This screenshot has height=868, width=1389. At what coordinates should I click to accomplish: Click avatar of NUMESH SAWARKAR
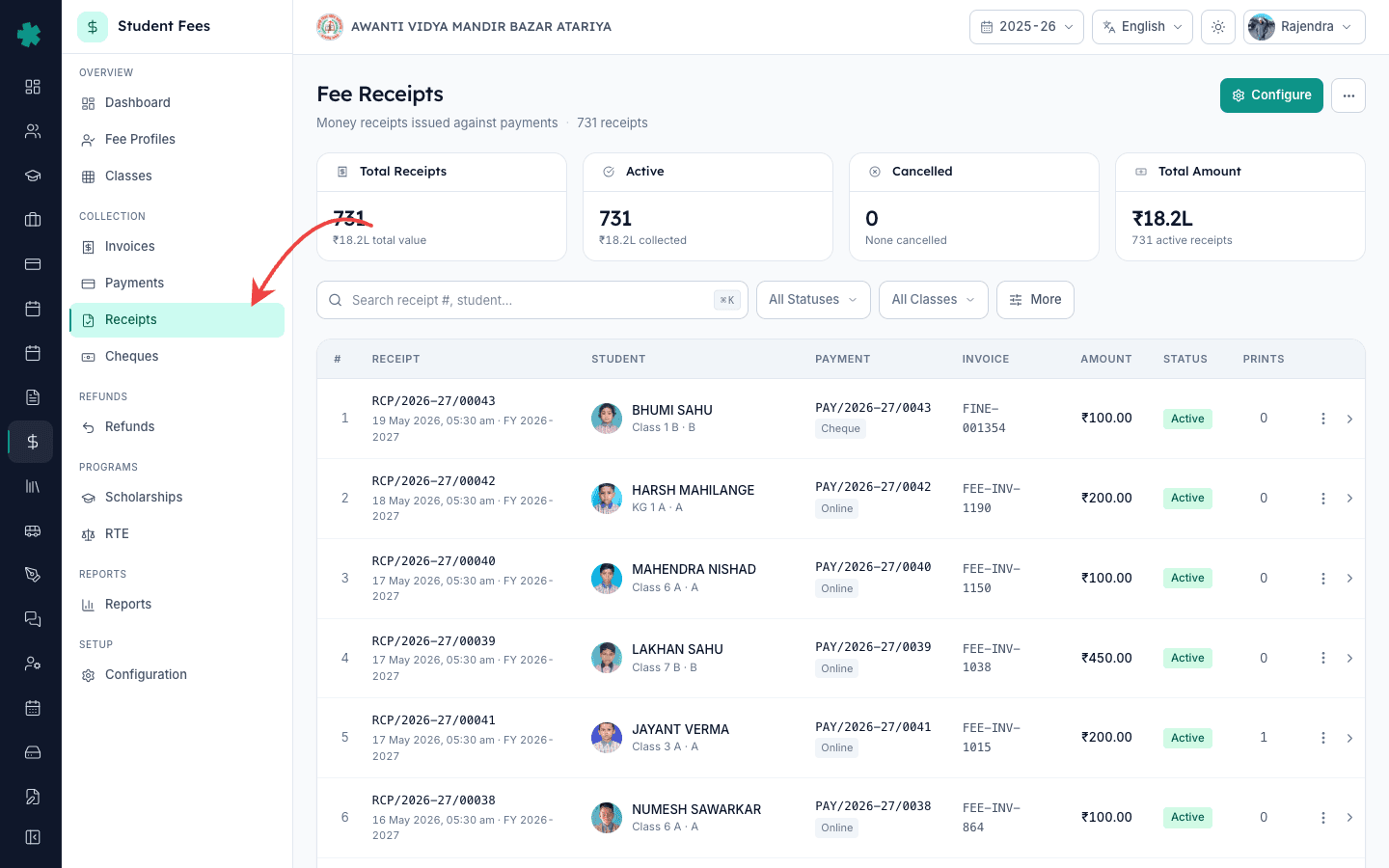pos(607,818)
